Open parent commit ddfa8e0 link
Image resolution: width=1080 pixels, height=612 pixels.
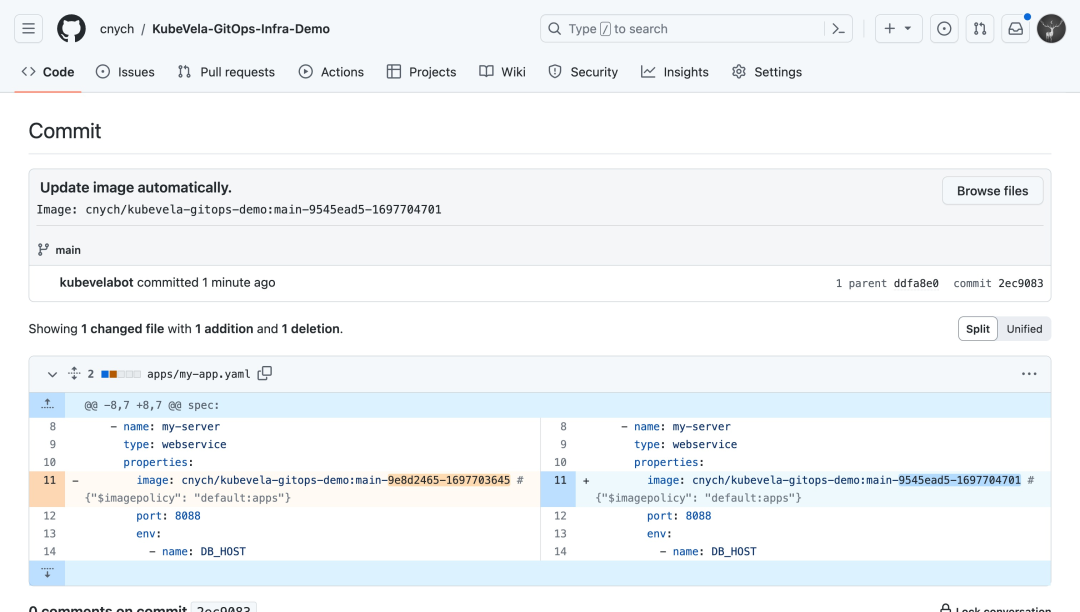pyautogui.click(x=915, y=283)
